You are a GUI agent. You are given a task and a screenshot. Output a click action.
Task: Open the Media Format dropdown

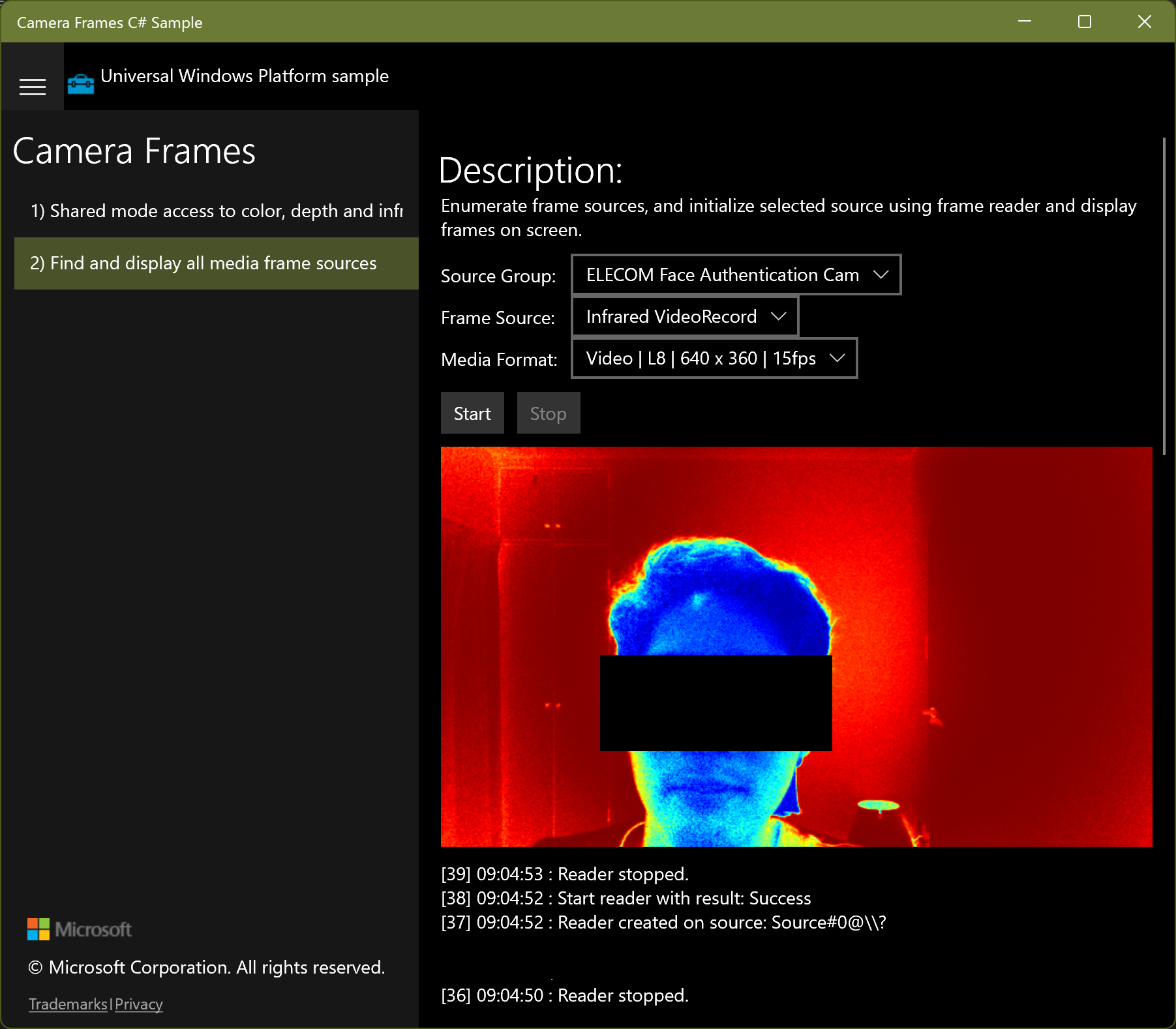[715, 358]
